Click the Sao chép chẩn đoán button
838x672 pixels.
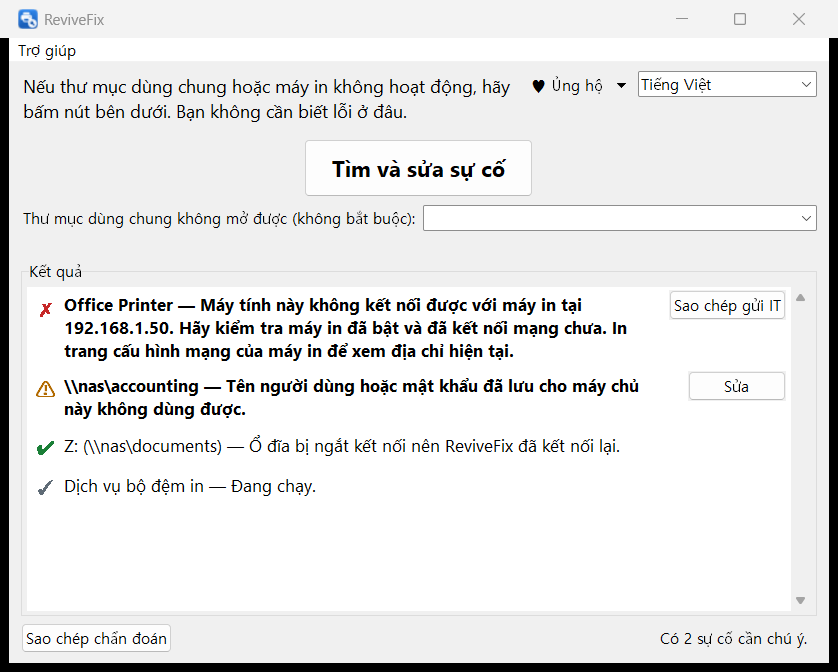96,638
